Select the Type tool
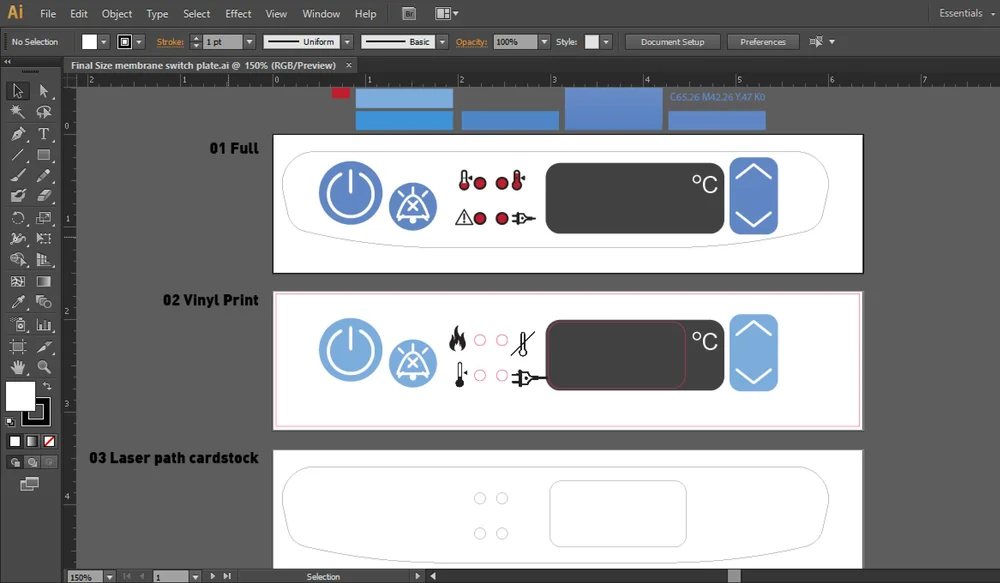This screenshot has width=1000, height=583. click(44, 133)
